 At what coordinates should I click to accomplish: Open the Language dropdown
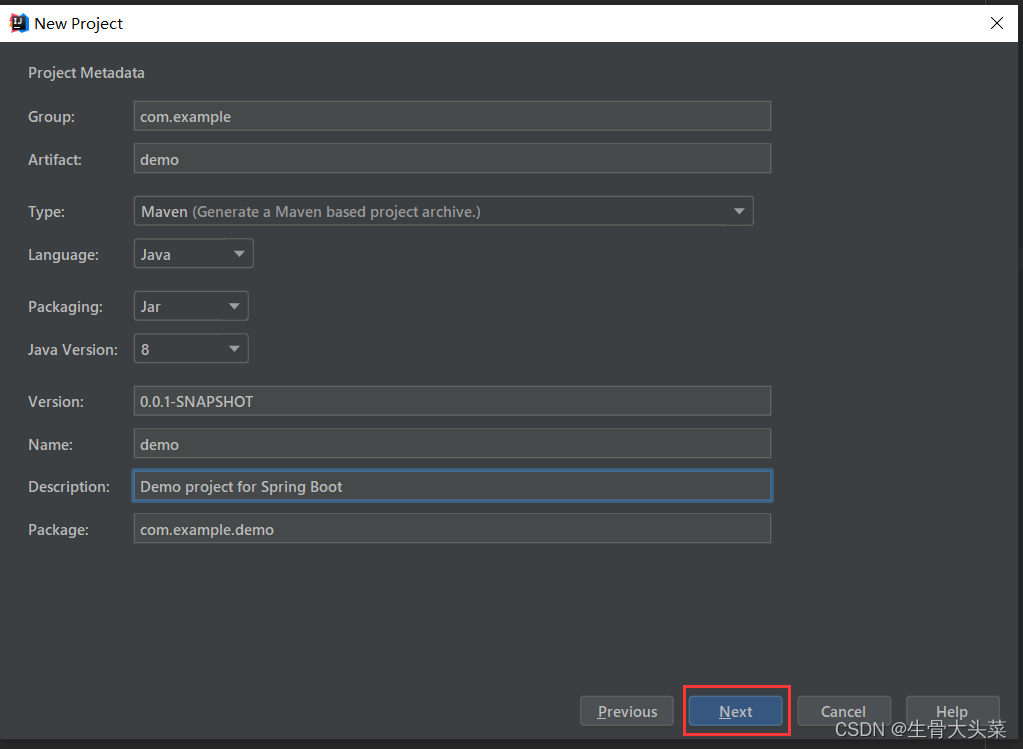239,253
